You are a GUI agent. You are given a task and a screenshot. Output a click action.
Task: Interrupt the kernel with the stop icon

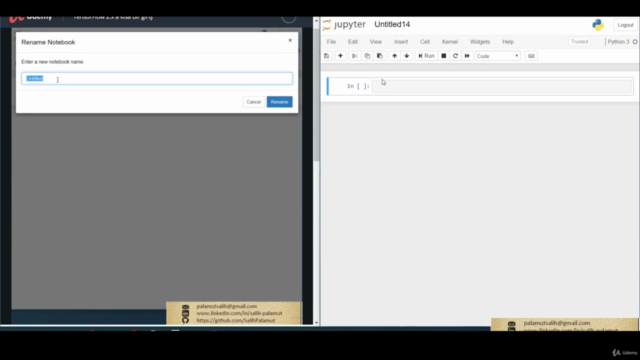click(444, 56)
